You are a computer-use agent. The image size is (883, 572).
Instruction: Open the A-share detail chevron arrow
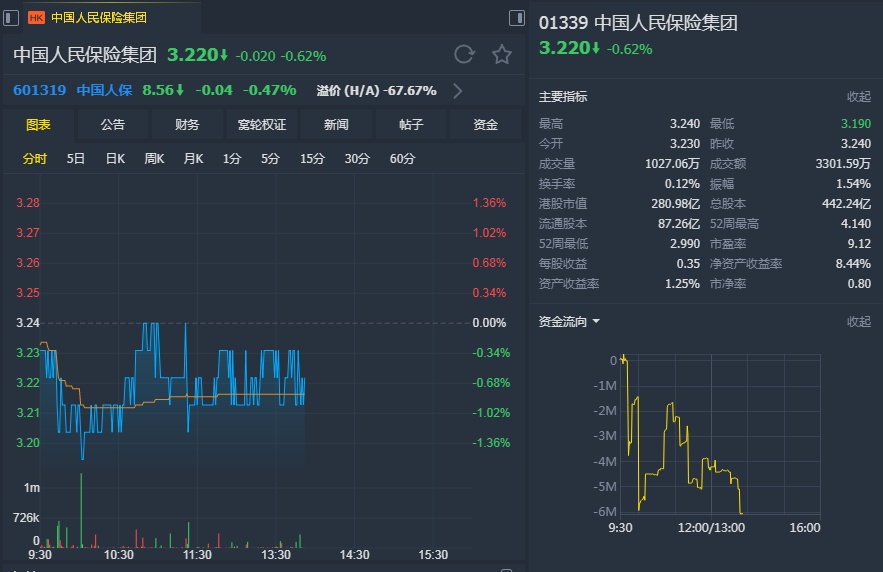click(458, 91)
